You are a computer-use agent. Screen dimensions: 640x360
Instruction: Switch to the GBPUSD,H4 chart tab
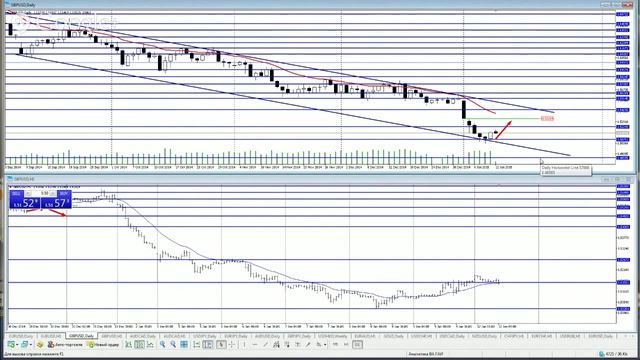(111, 336)
